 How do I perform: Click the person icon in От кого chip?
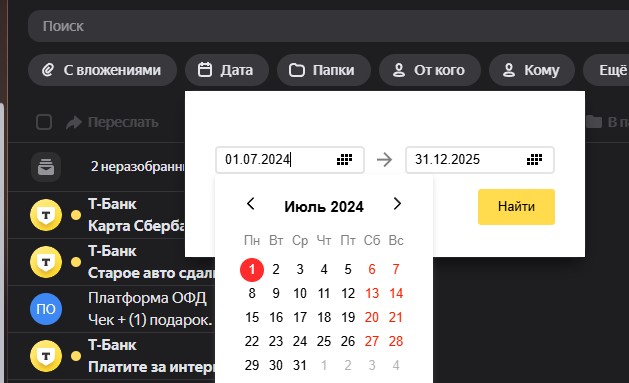[x=399, y=70]
